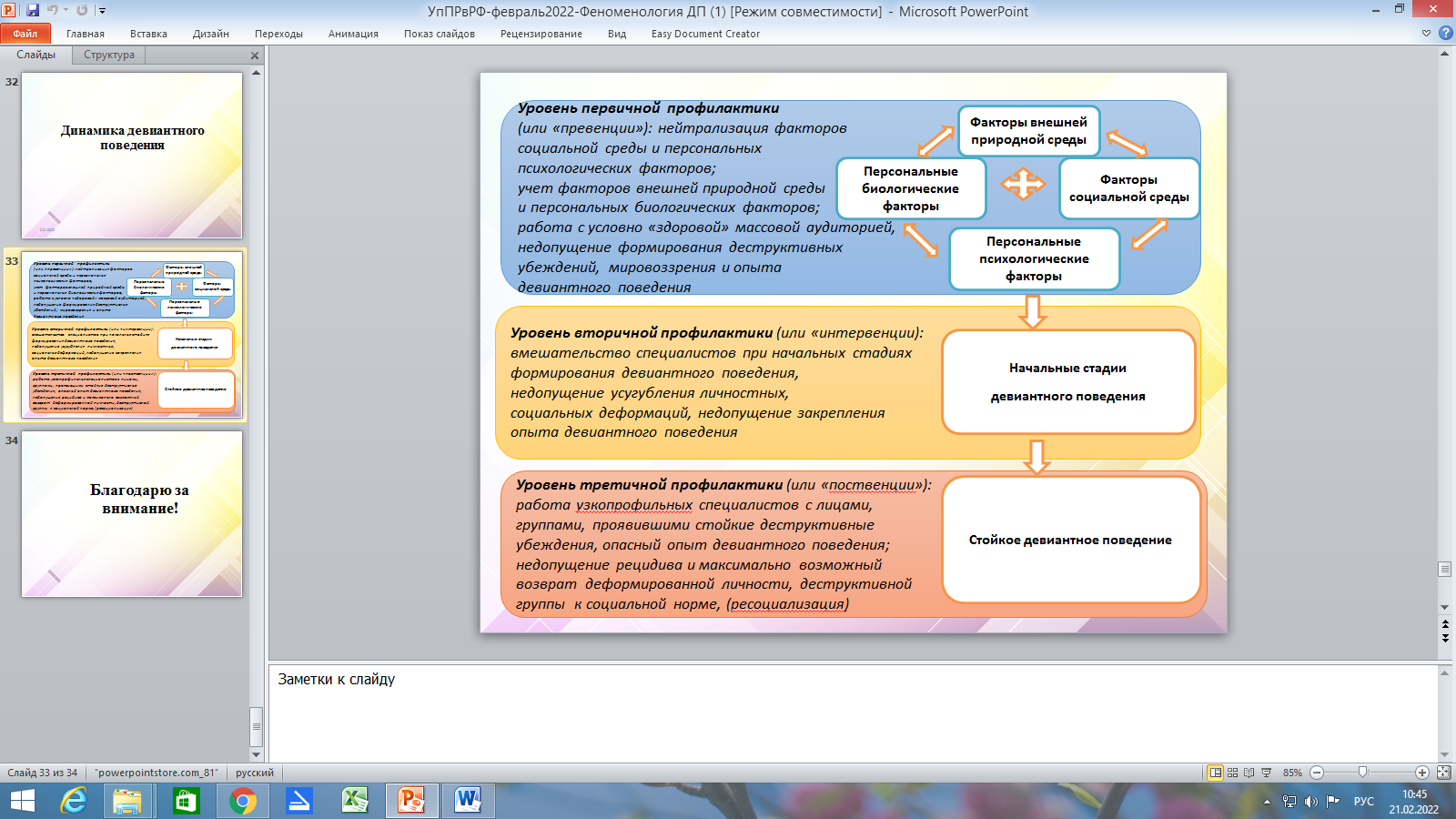Click the Undo icon

[x=53, y=11]
